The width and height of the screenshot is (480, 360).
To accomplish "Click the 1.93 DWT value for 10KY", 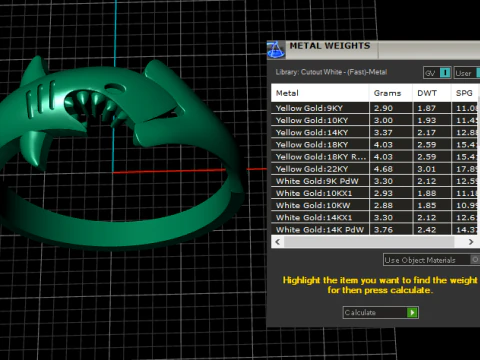I will pyautogui.click(x=427, y=120).
